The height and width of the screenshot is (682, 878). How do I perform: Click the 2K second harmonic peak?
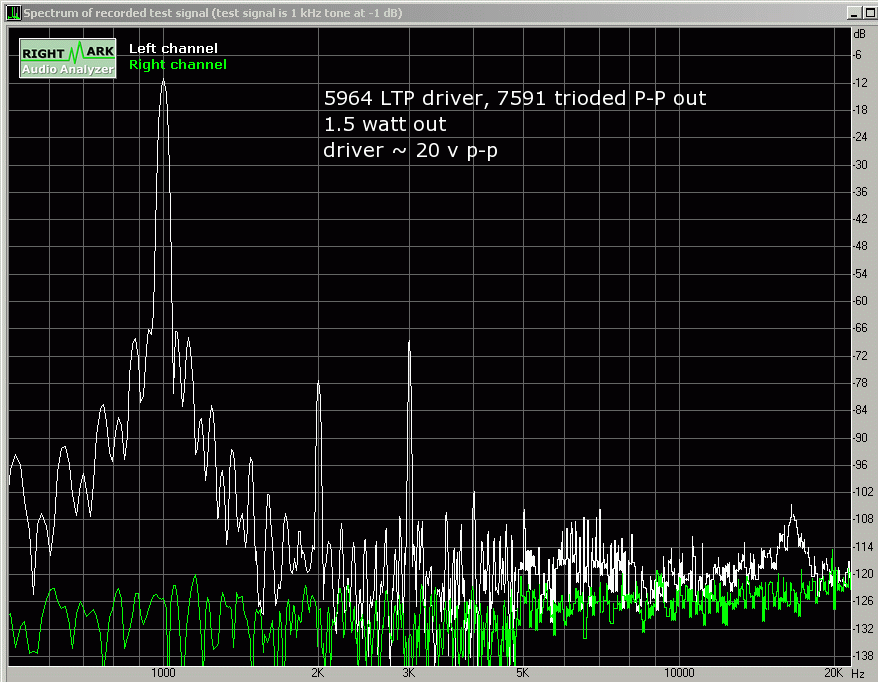319,382
